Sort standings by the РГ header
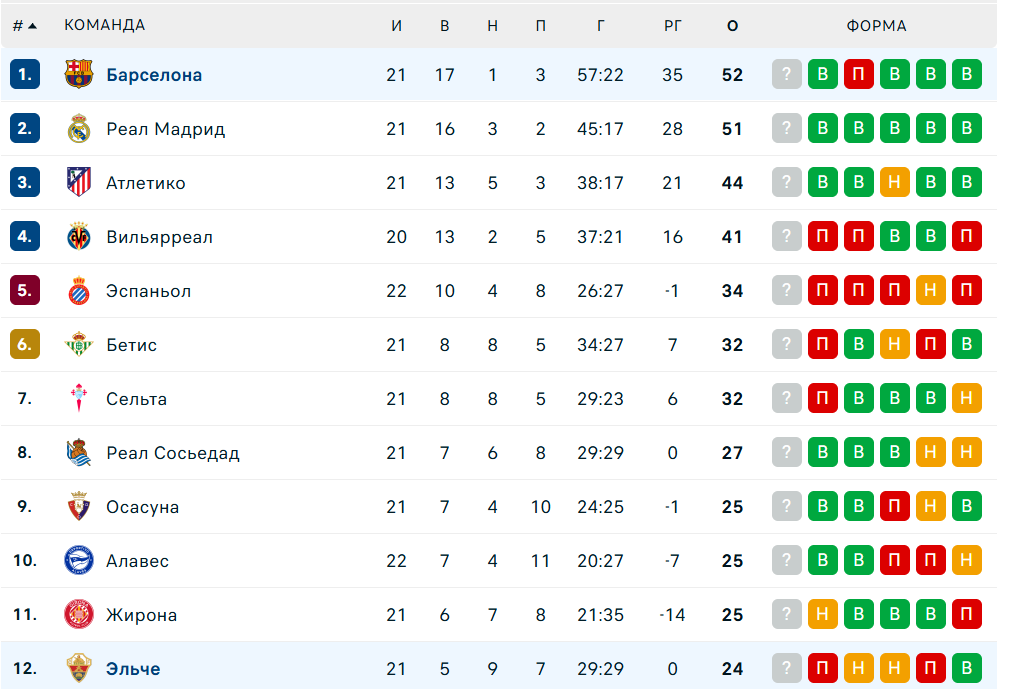1009x689 pixels. pyautogui.click(x=673, y=26)
